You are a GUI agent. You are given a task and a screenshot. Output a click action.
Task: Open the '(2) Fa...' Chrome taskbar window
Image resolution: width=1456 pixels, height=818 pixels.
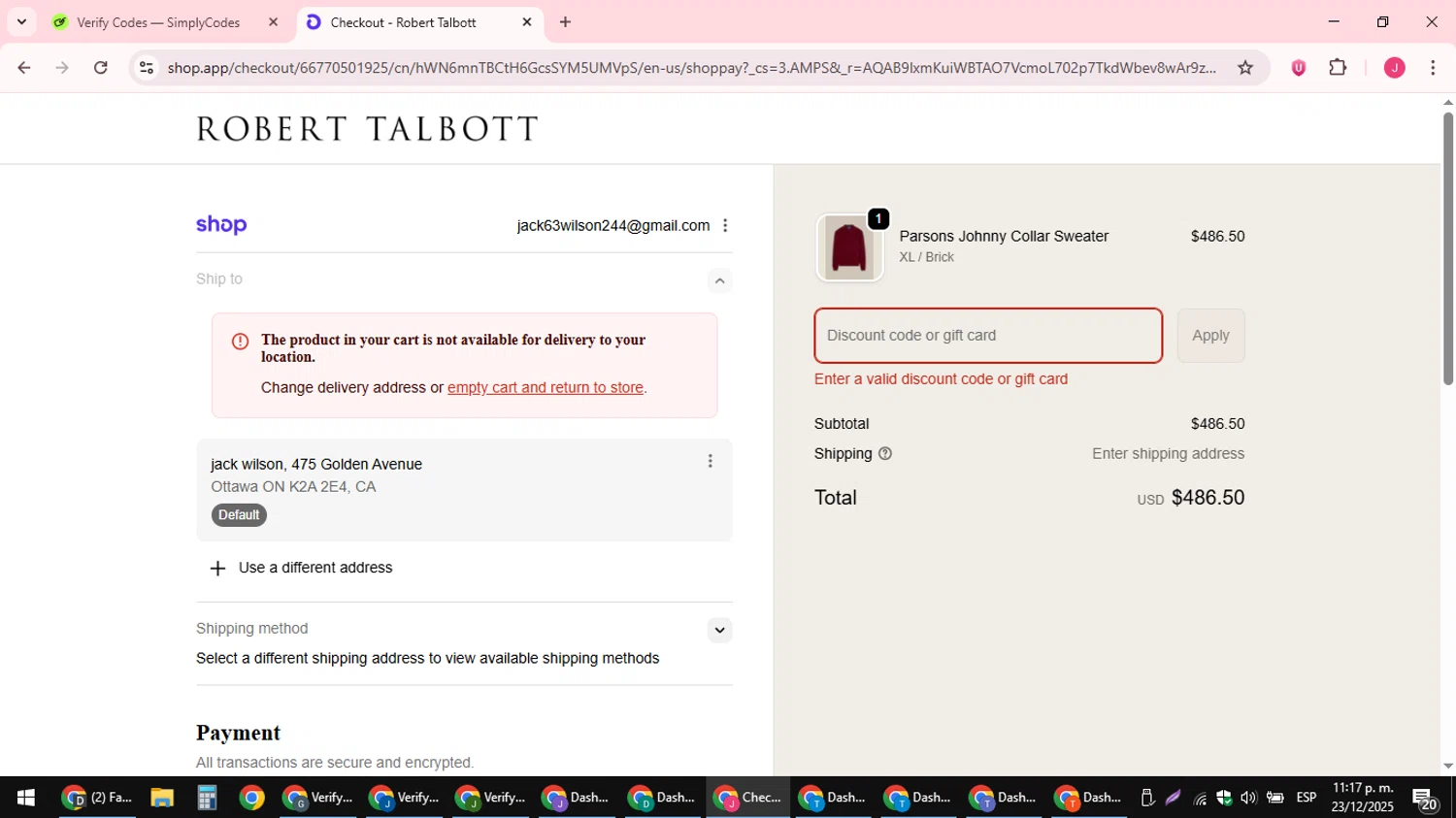click(97, 798)
